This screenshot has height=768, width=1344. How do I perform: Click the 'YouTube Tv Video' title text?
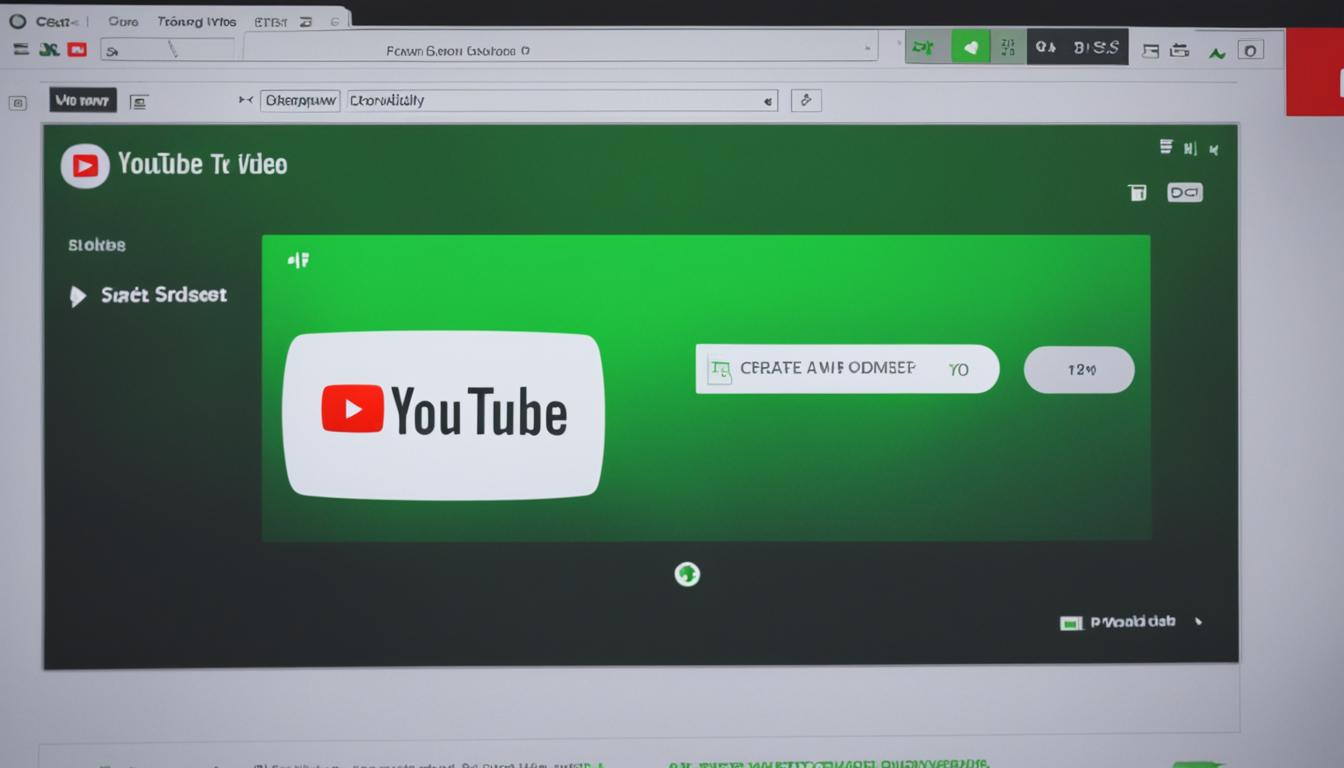point(202,164)
